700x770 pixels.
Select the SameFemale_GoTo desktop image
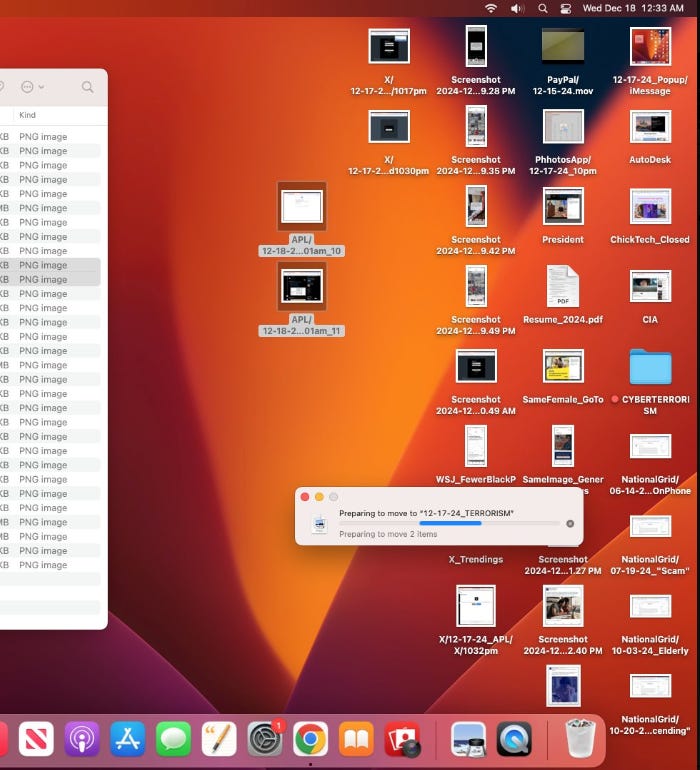pos(563,366)
